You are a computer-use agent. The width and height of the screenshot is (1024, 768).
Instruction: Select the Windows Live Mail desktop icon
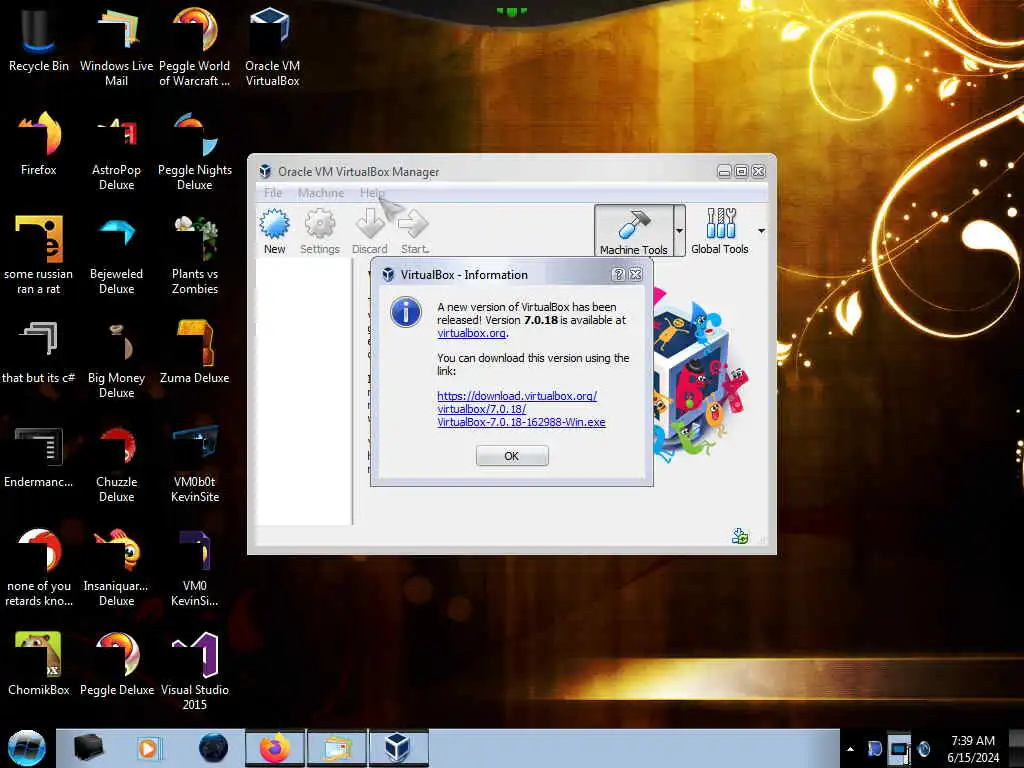pyautogui.click(x=116, y=47)
